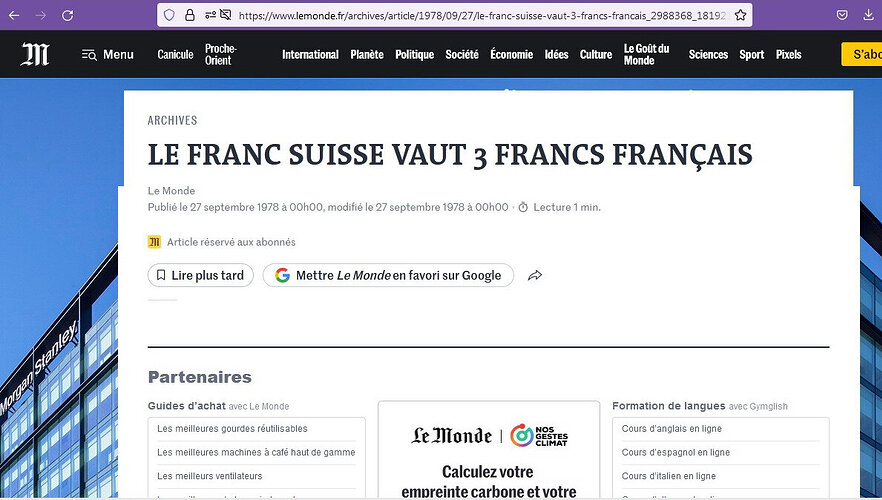Open the tracking protection shield icon
This screenshot has width=882, height=500.
(169, 15)
